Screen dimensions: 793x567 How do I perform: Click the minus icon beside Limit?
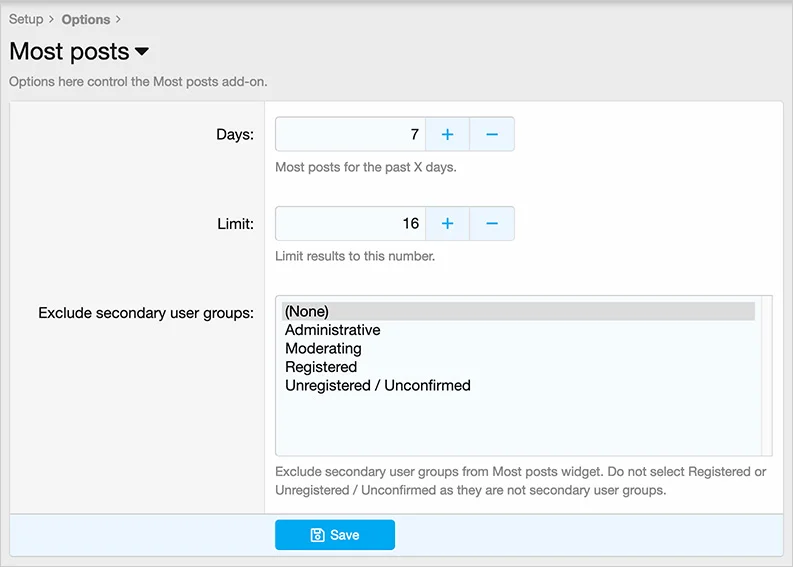[x=492, y=224]
